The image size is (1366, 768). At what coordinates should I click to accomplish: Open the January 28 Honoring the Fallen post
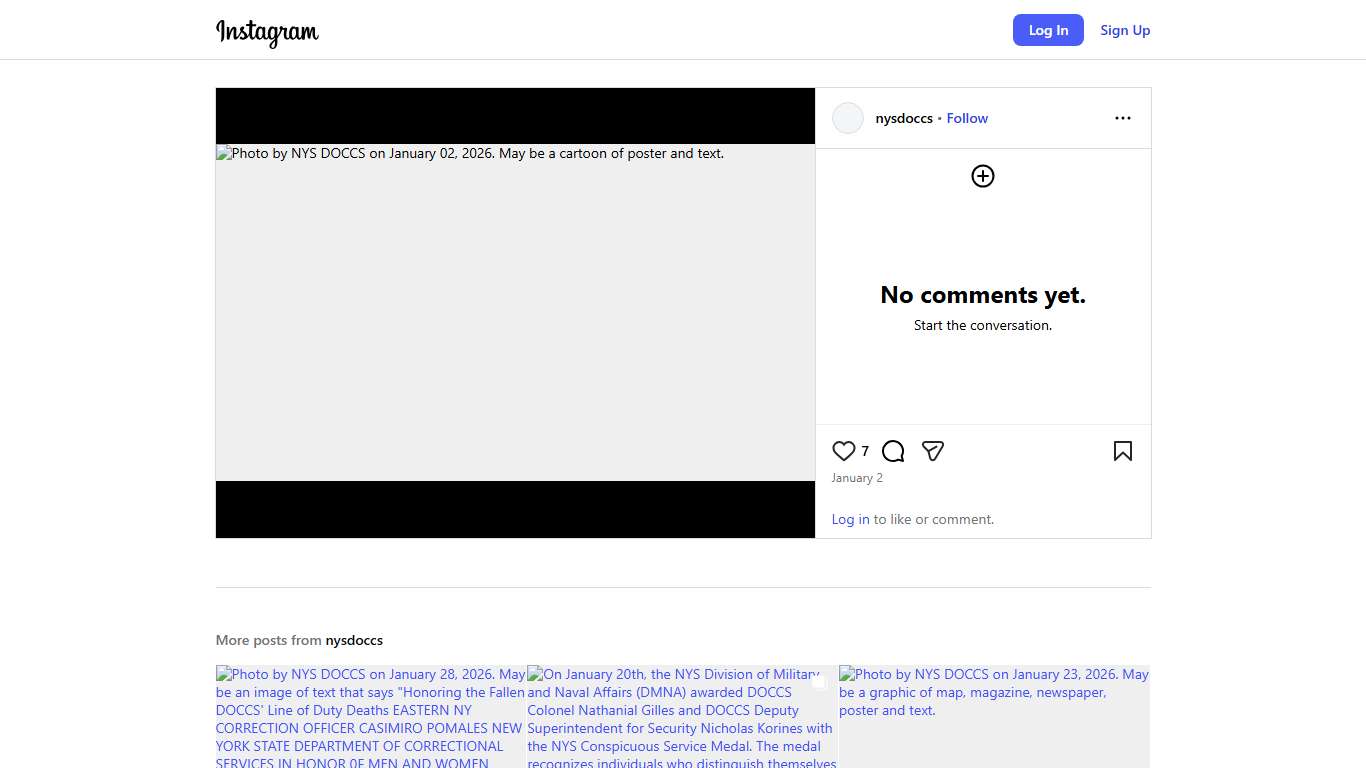[x=370, y=716]
